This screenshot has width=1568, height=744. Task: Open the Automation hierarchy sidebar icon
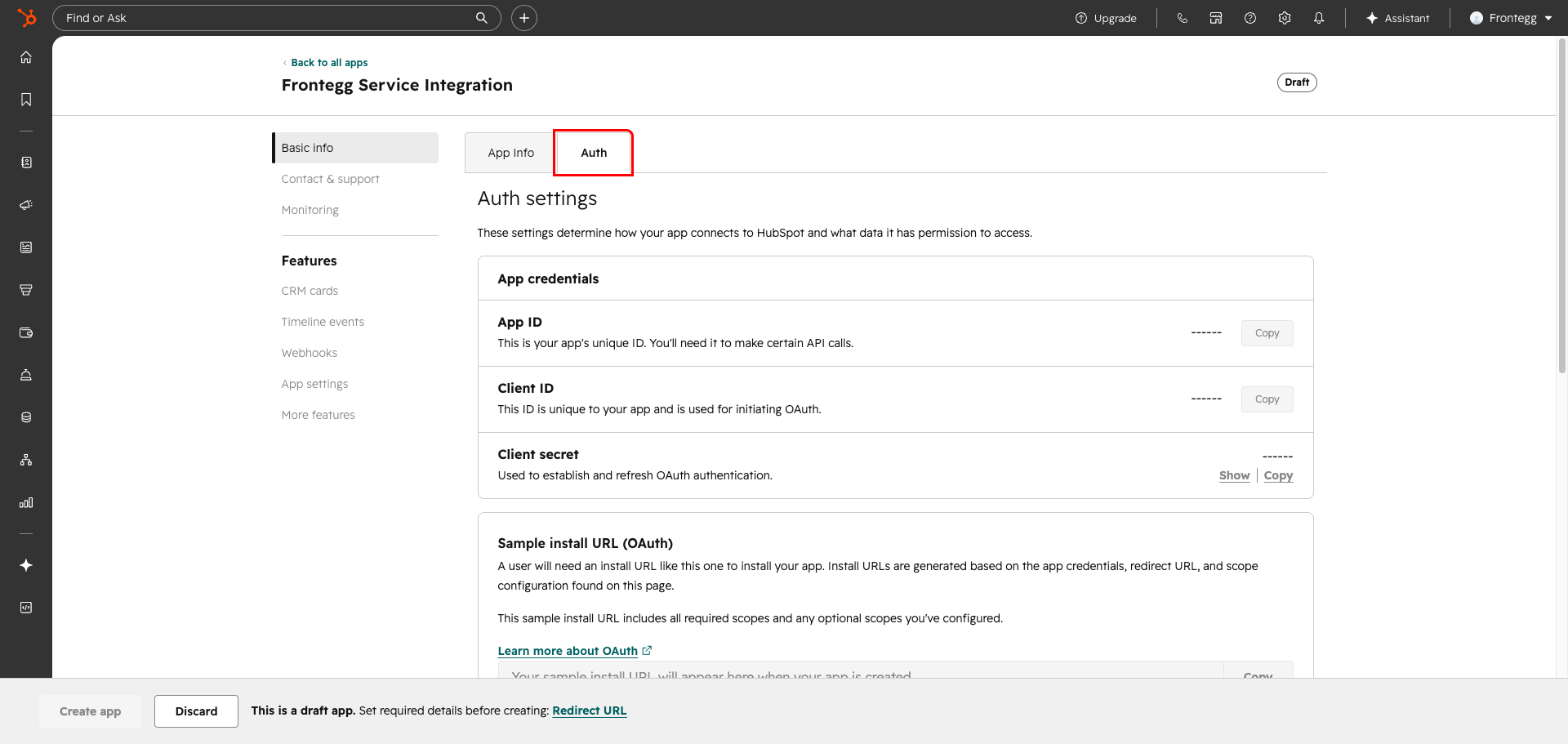(26, 460)
